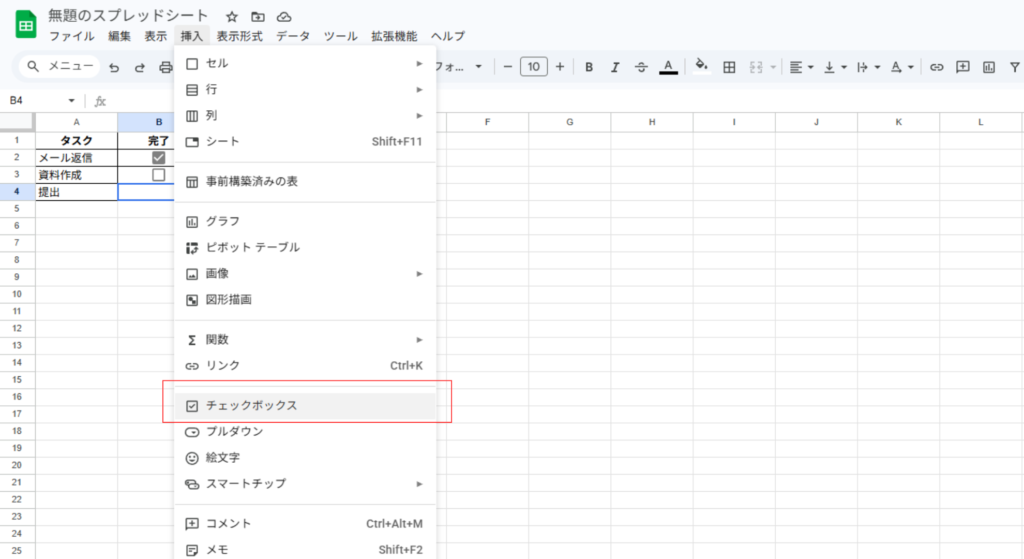Viewport: 1024px width, 559px height.
Task: Open the ヘルプ menu
Action: click(448, 36)
